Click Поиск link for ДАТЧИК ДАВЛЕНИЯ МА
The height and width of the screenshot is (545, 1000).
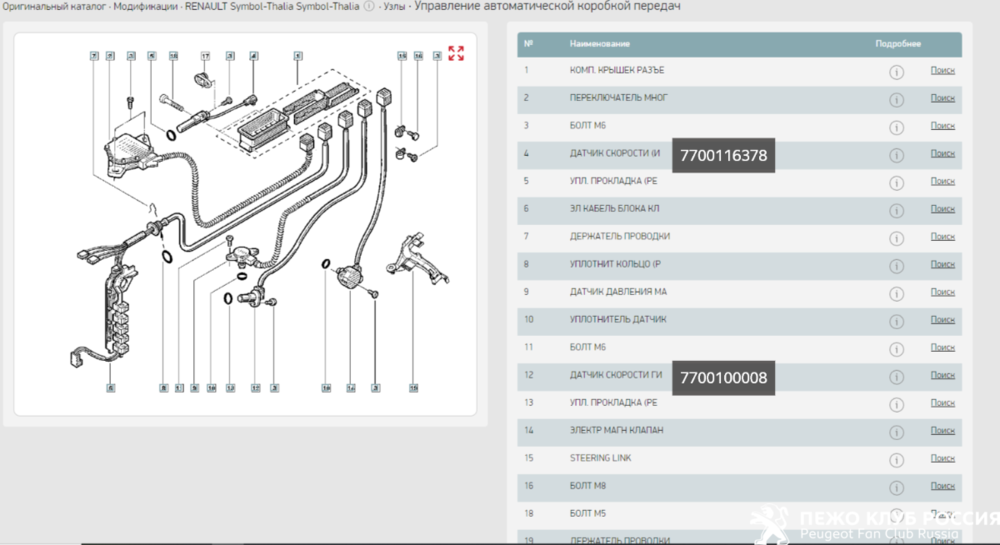point(942,292)
